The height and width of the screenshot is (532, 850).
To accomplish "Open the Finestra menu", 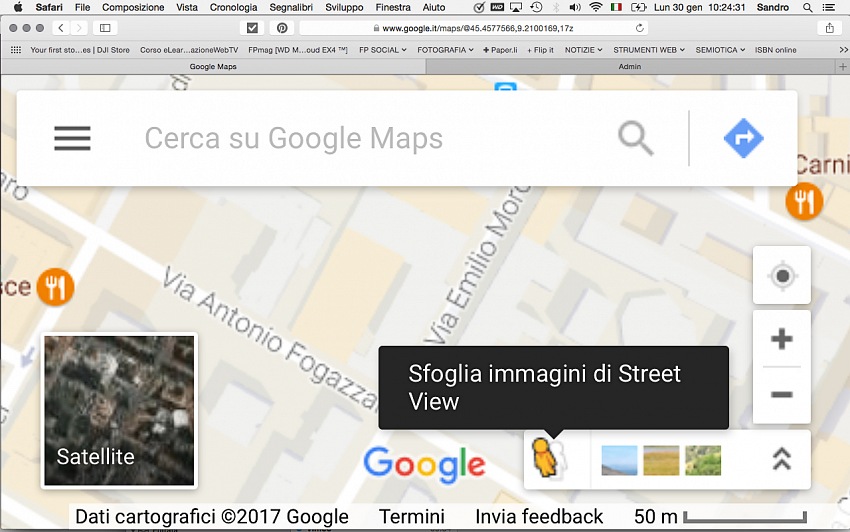I will coord(393,8).
